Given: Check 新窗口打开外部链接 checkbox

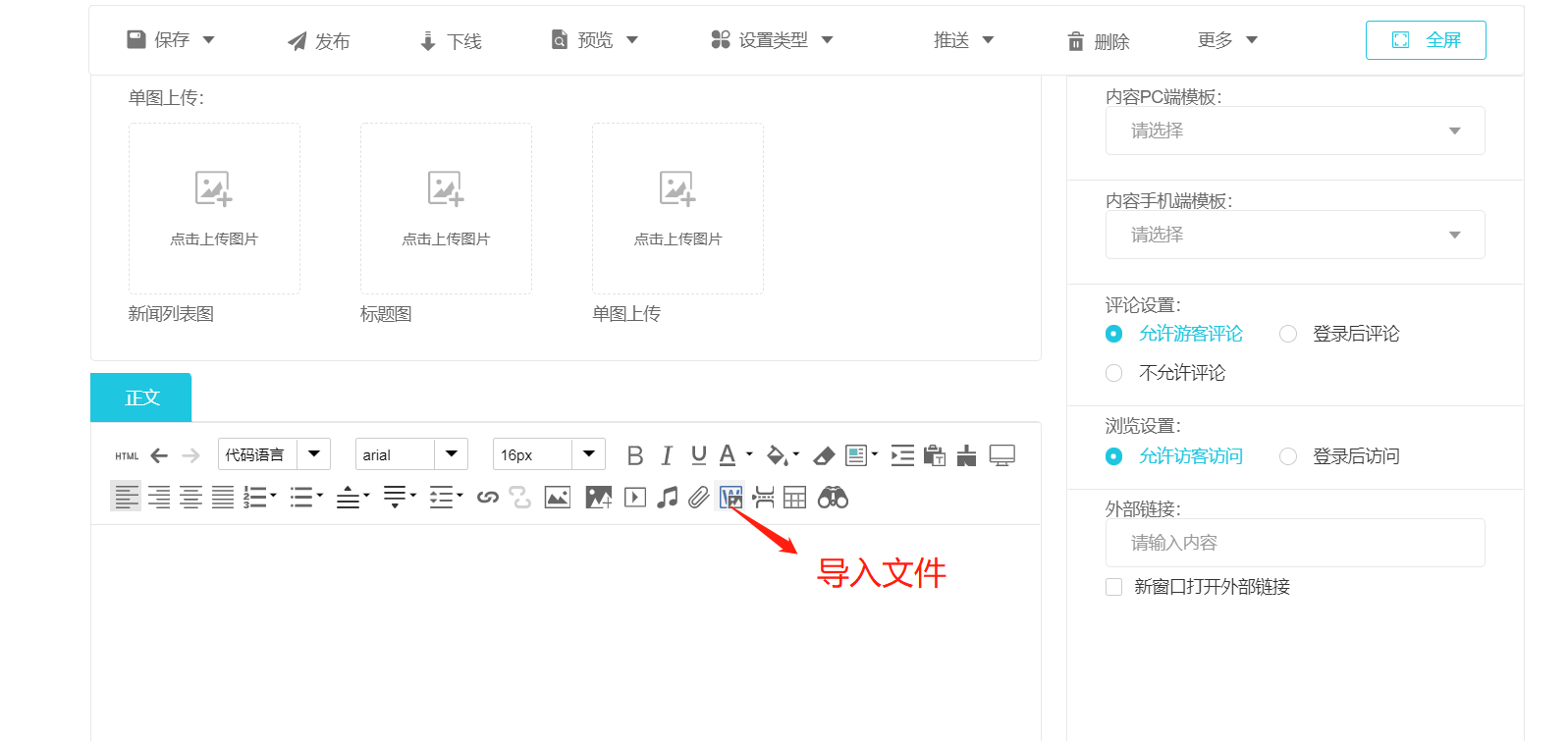Looking at the screenshot, I should tap(1113, 587).
